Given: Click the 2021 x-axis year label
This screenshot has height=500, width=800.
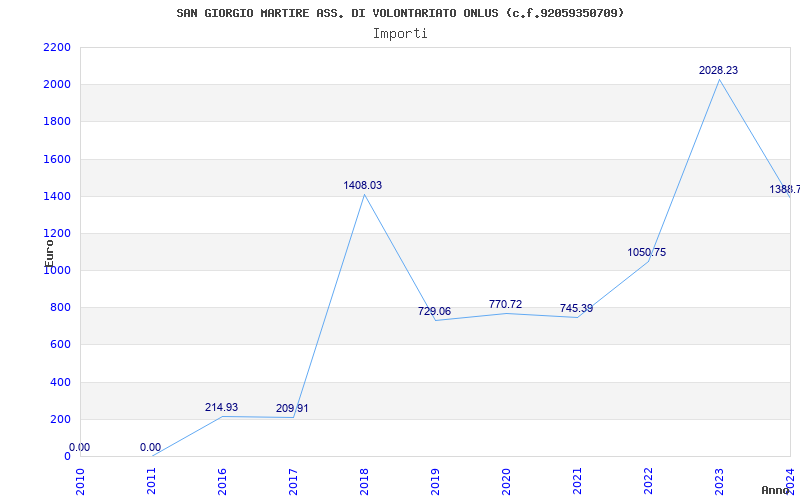Looking at the screenshot, I should click(577, 482).
